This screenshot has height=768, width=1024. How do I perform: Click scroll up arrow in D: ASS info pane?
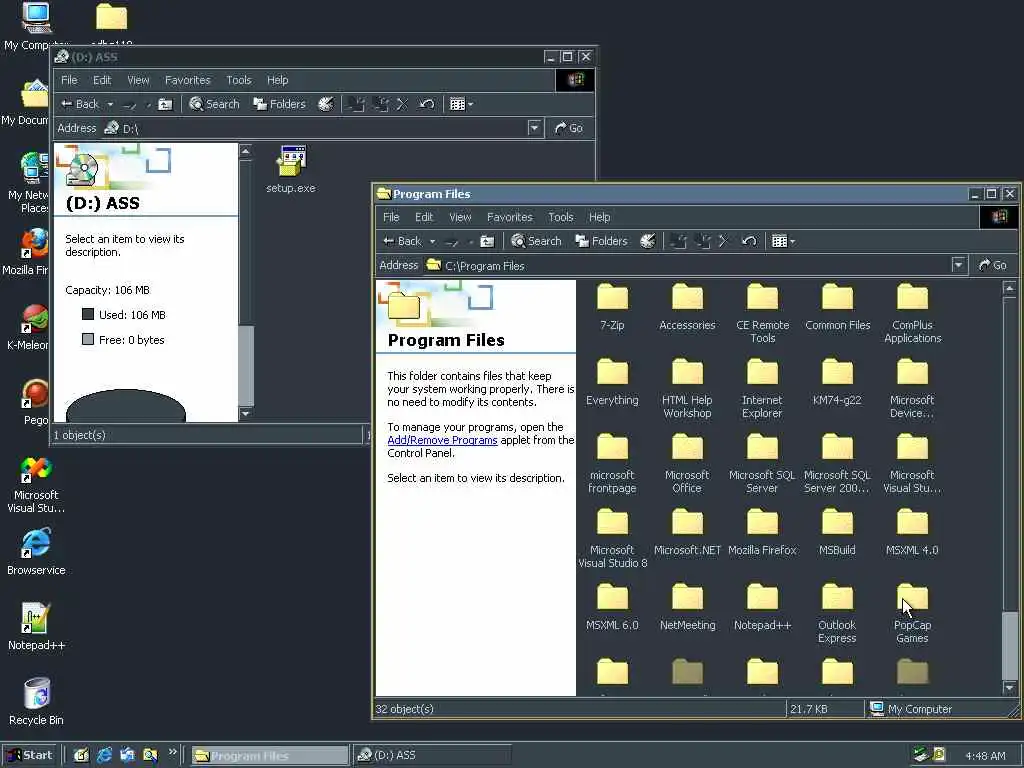pos(246,152)
